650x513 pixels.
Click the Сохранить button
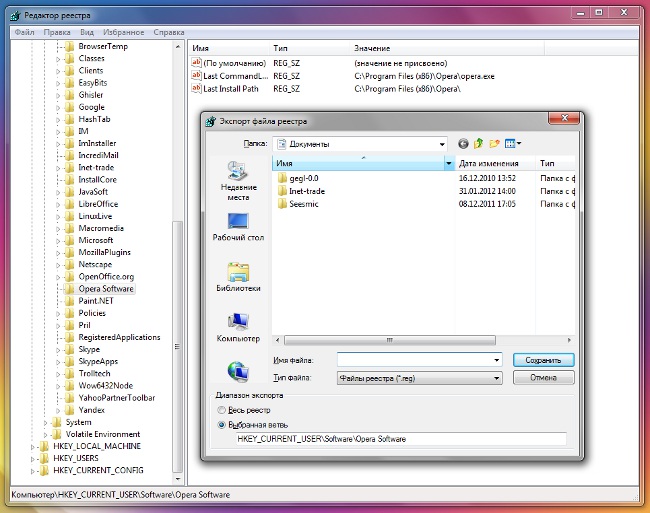point(543,360)
